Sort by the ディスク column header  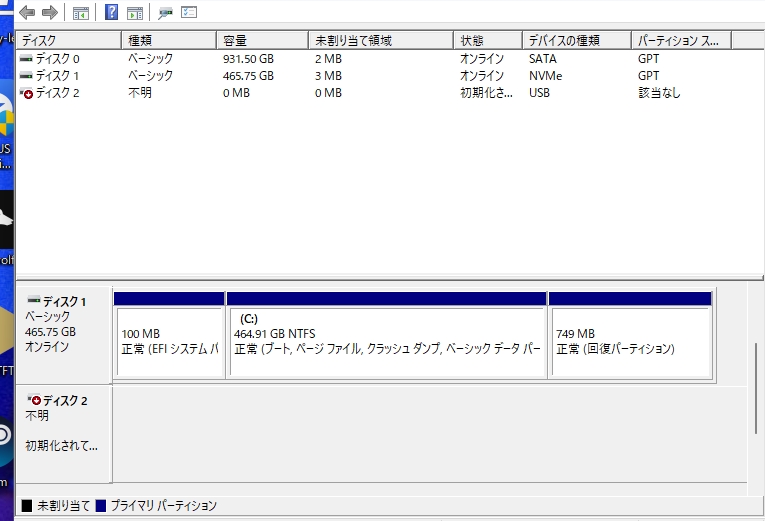click(x=68, y=40)
